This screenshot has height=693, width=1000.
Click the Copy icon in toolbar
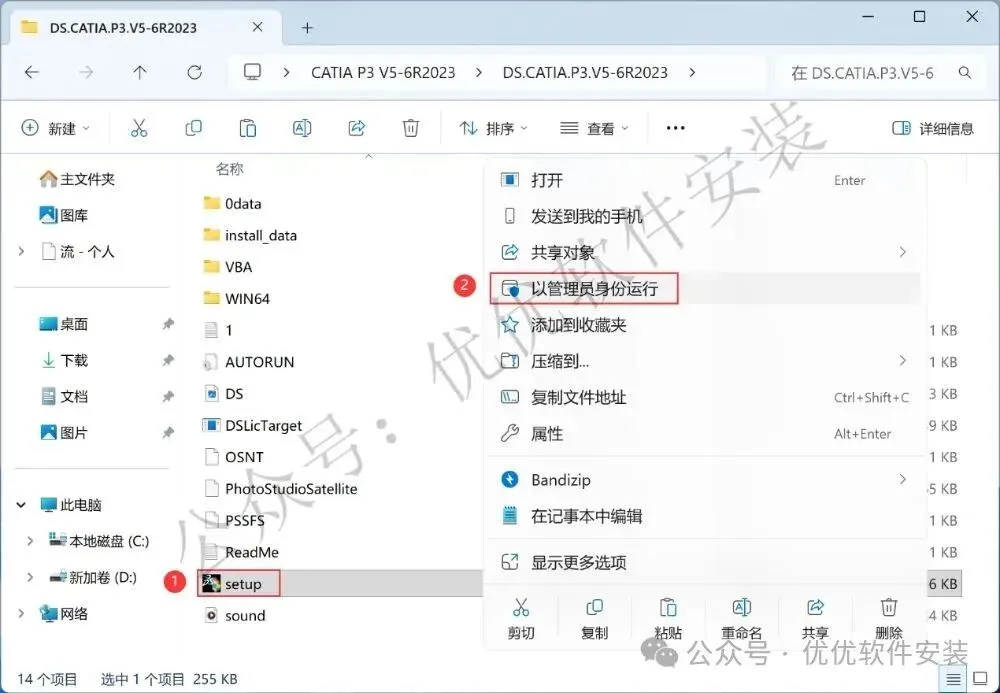(193, 128)
